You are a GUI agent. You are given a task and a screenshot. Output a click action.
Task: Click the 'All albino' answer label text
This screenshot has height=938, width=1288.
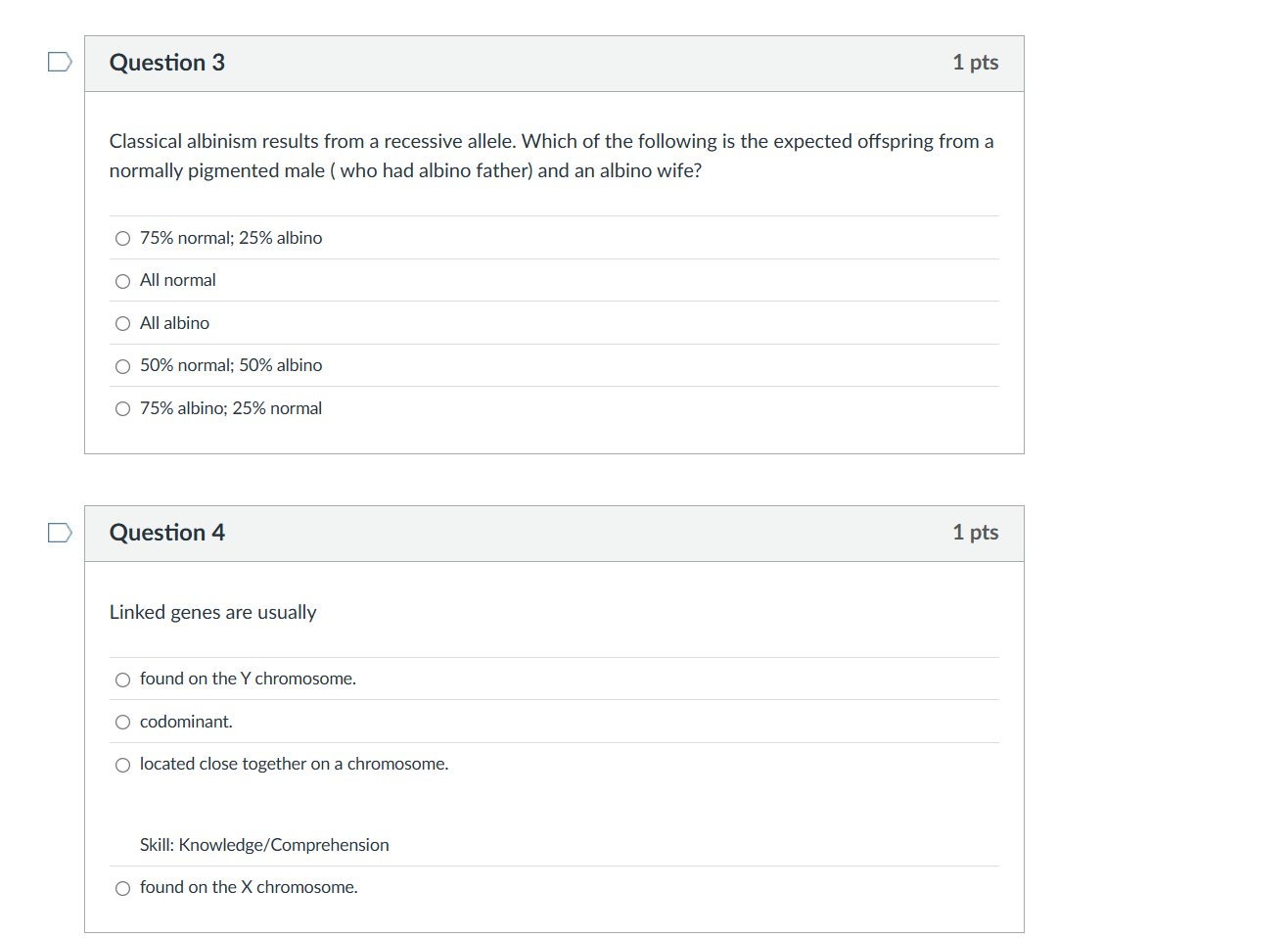pyautogui.click(x=174, y=323)
